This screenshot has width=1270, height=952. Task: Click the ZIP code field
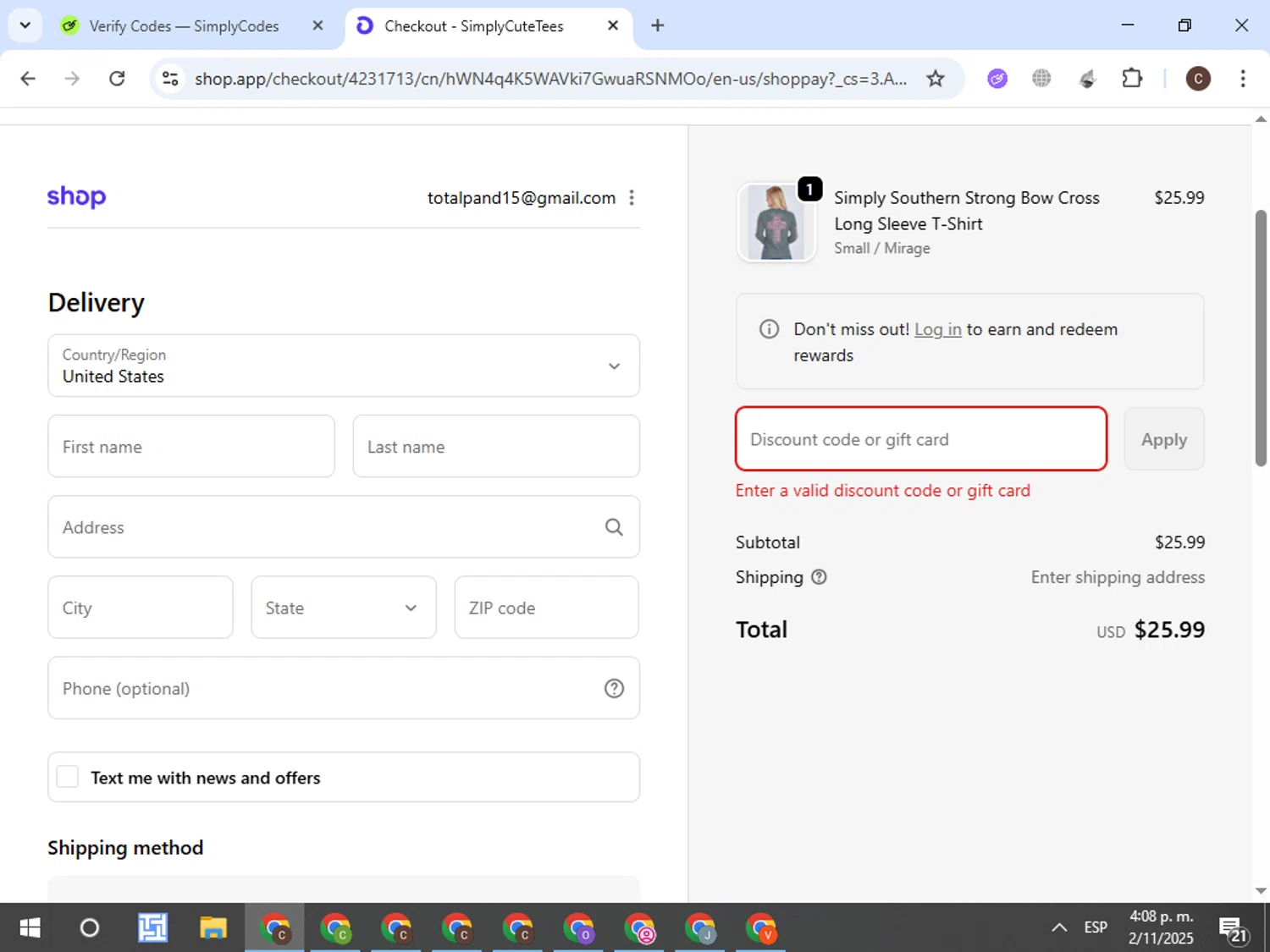coord(546,608)
